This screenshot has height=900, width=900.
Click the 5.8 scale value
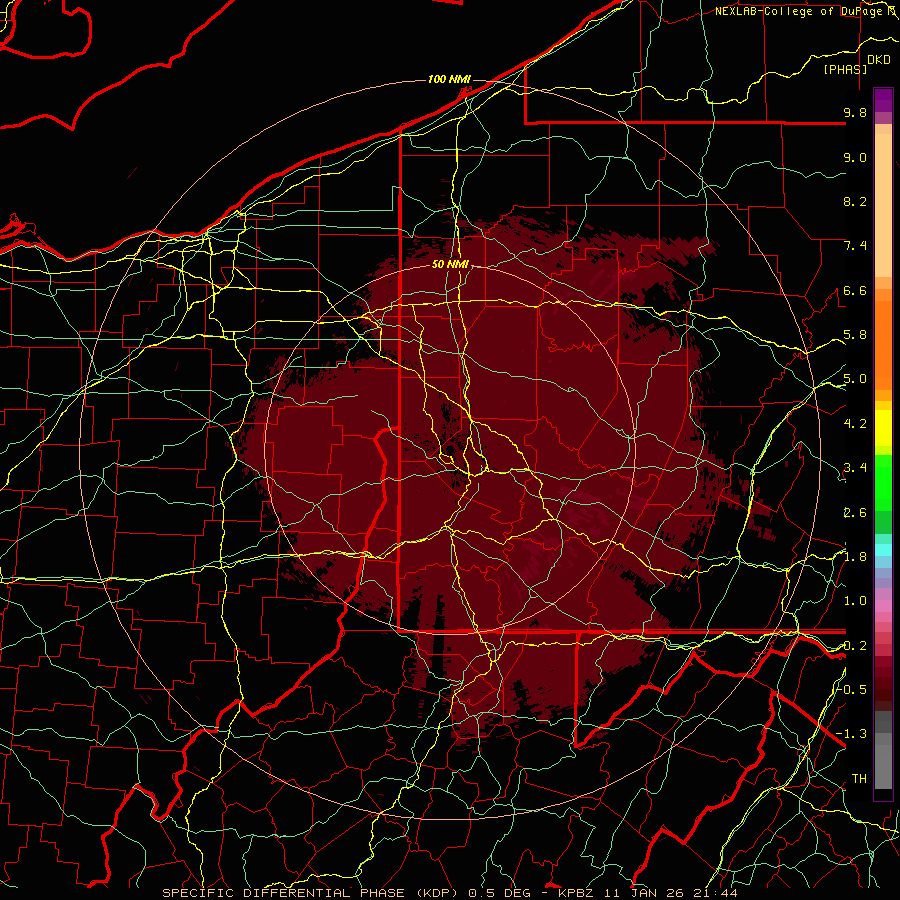[x=855, y=335]
